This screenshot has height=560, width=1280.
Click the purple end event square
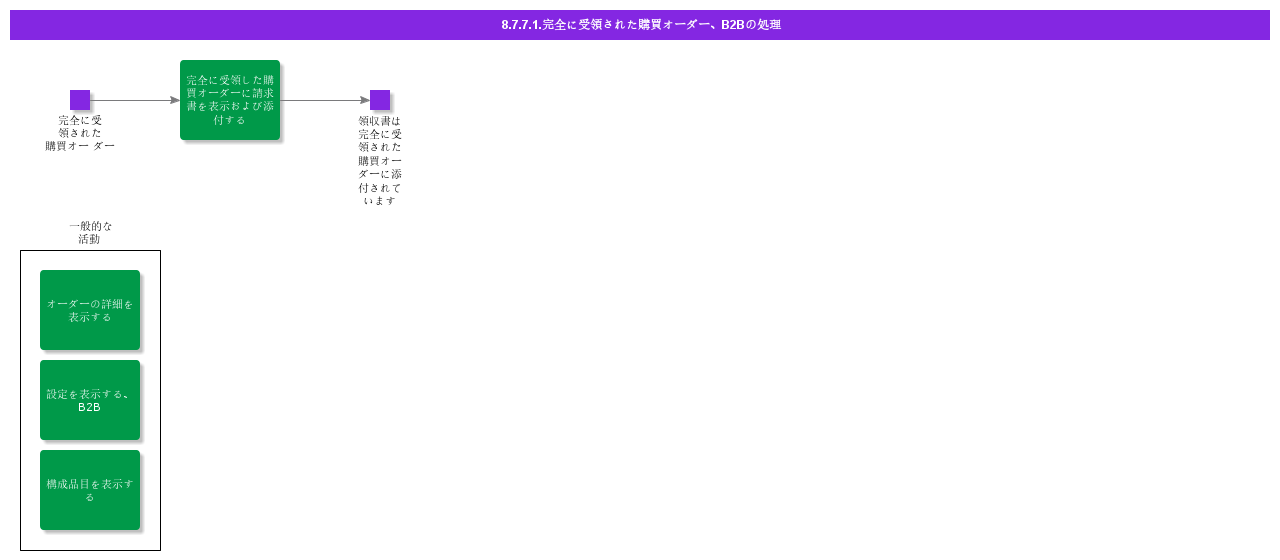(380, 100)
